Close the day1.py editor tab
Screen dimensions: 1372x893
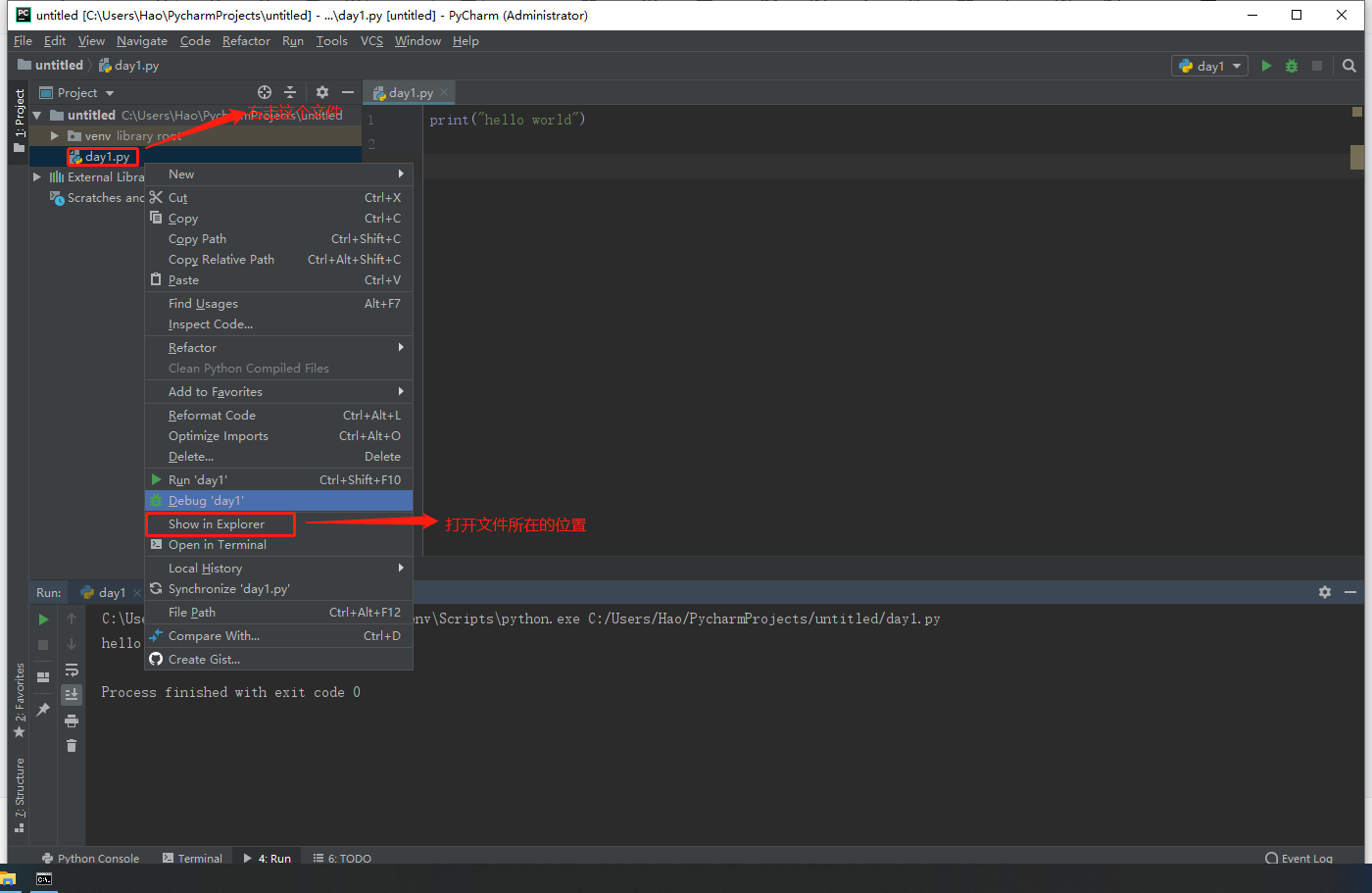coord(444,93)
